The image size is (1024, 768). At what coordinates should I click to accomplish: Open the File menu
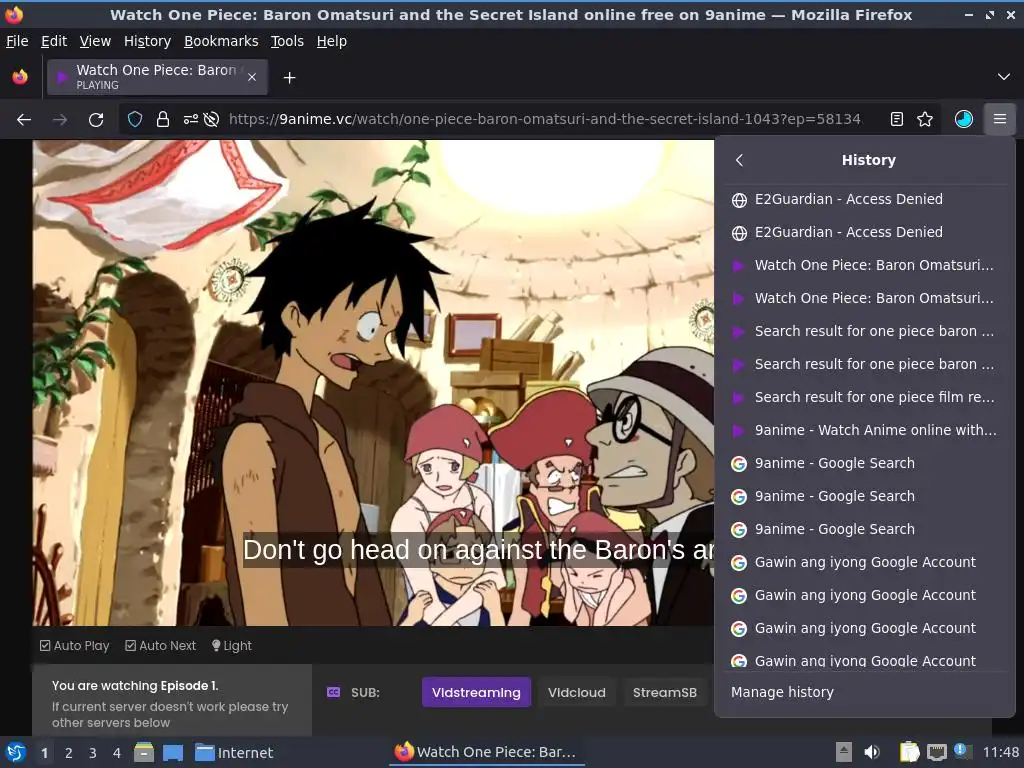coord(17,41)
